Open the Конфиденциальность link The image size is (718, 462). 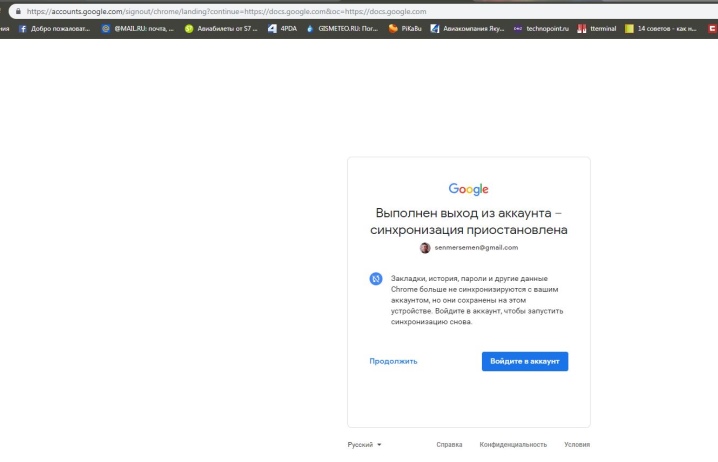[513, 445]
